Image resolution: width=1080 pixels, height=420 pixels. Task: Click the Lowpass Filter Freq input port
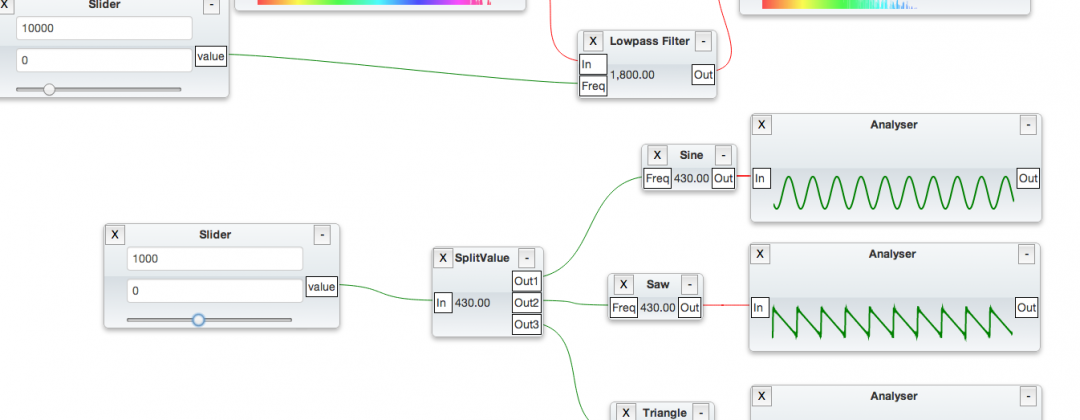pyautogui.click(x=593, y=87)
